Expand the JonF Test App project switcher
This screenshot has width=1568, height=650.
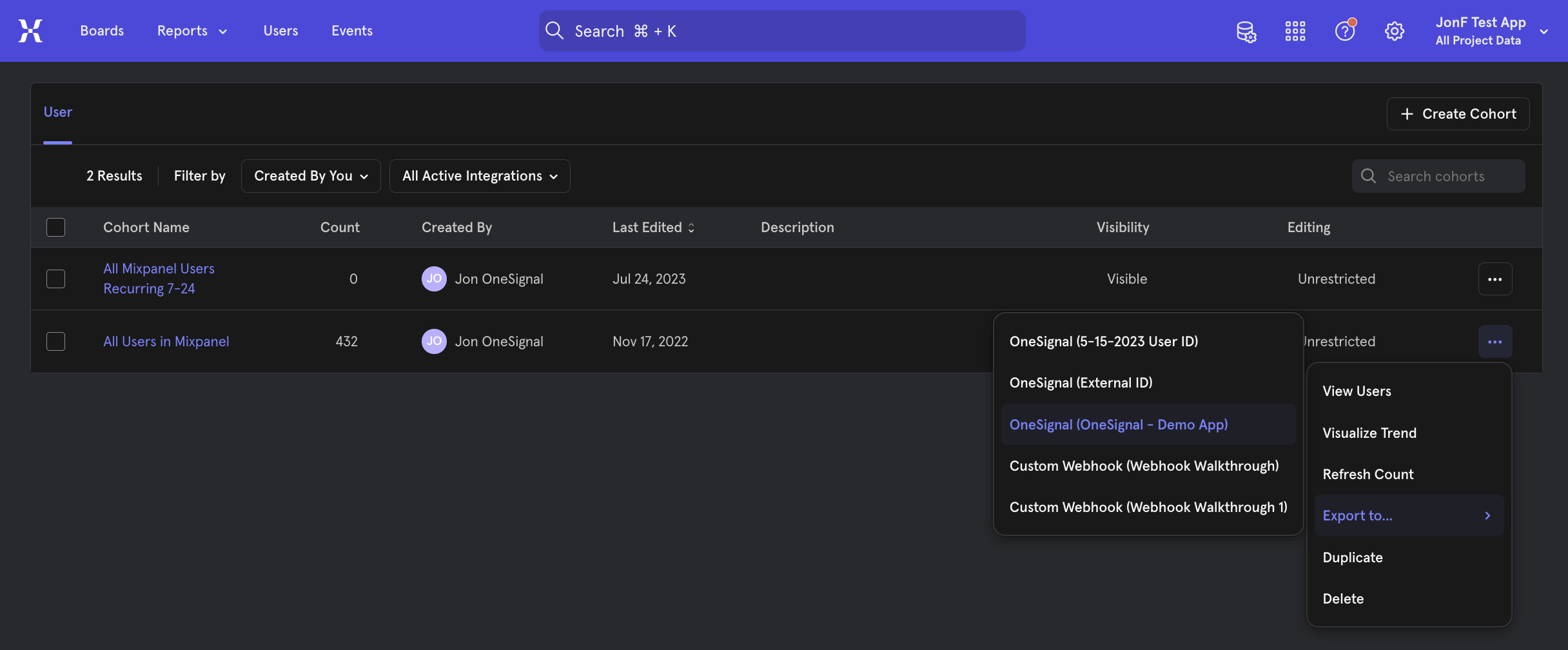(x=1491, y=31)
